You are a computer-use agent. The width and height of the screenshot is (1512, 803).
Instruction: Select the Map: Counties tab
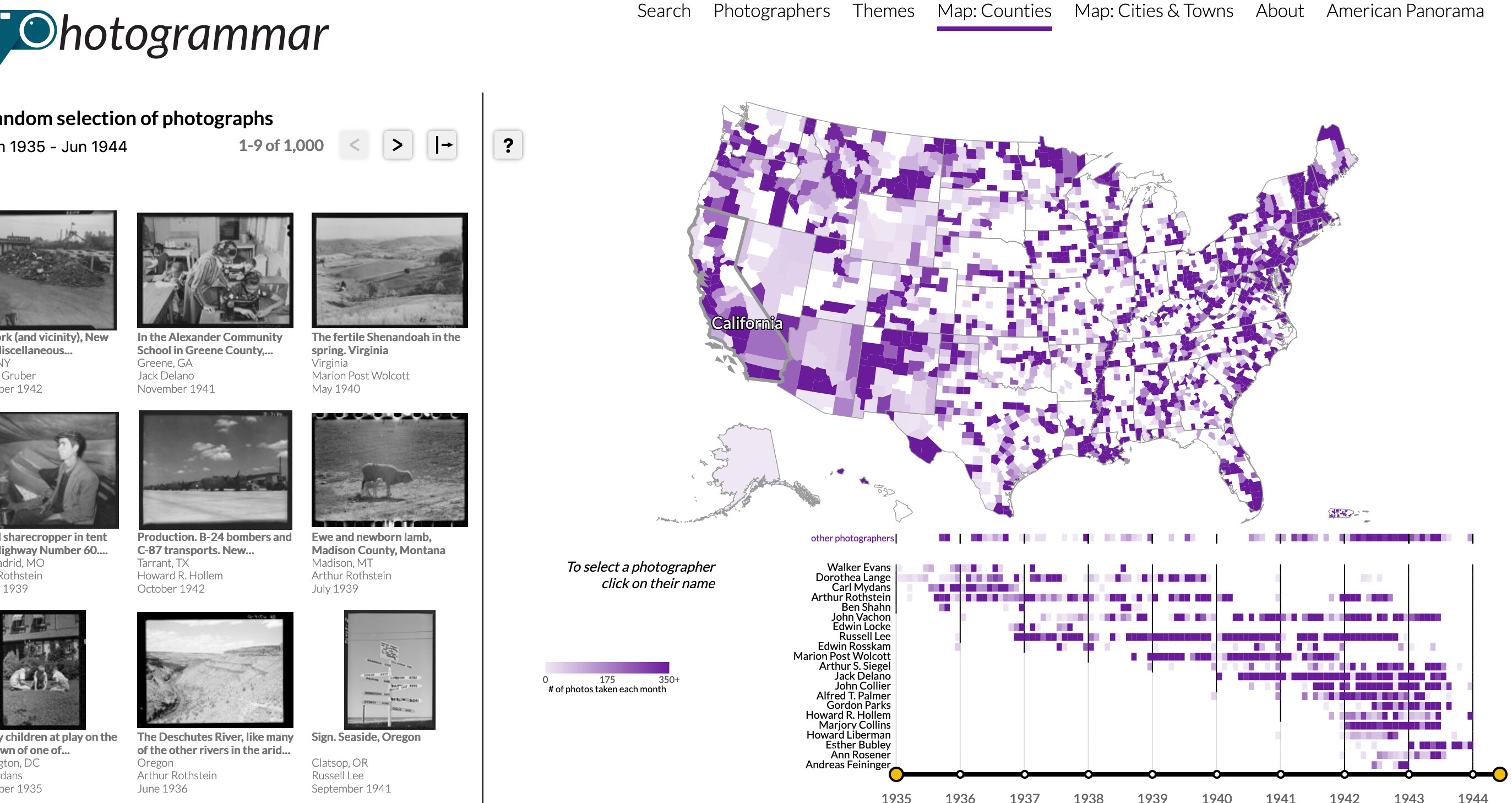(994, 11)
